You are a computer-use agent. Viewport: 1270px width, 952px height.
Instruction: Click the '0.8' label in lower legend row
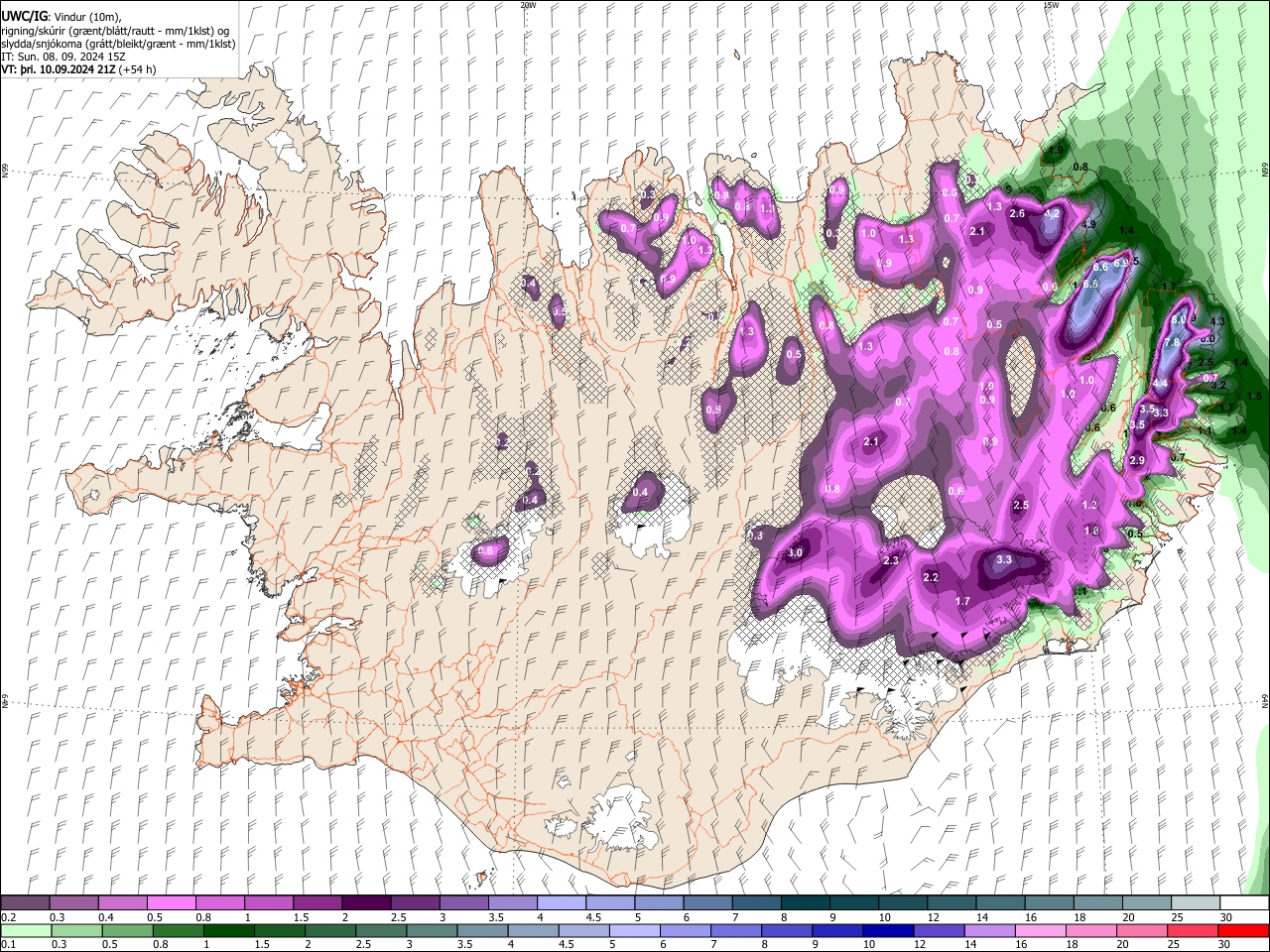[161, 945]
